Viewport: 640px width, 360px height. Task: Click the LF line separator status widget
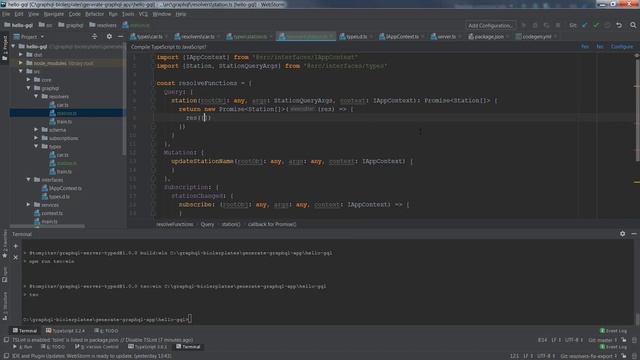556,340
